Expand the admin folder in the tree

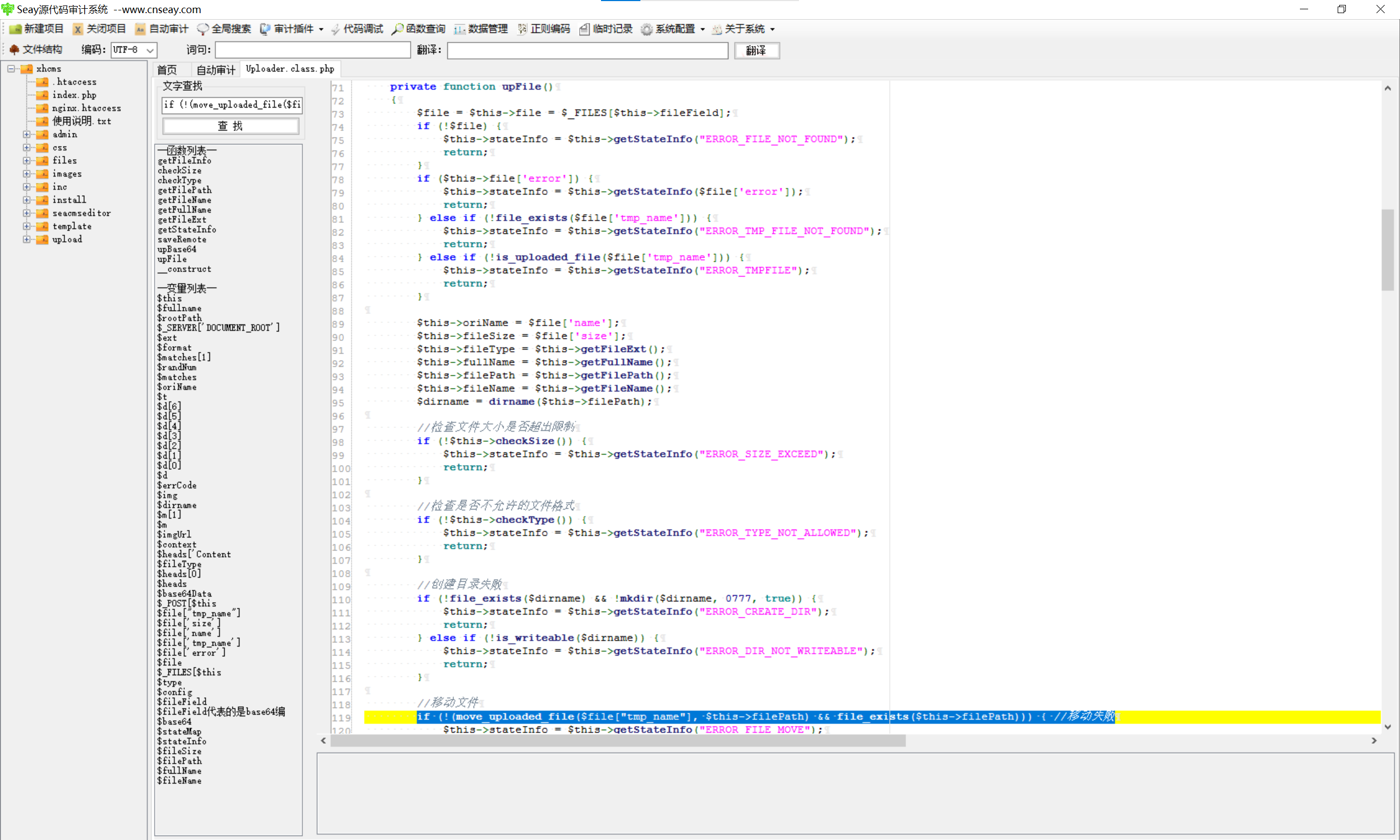(26, 134)
